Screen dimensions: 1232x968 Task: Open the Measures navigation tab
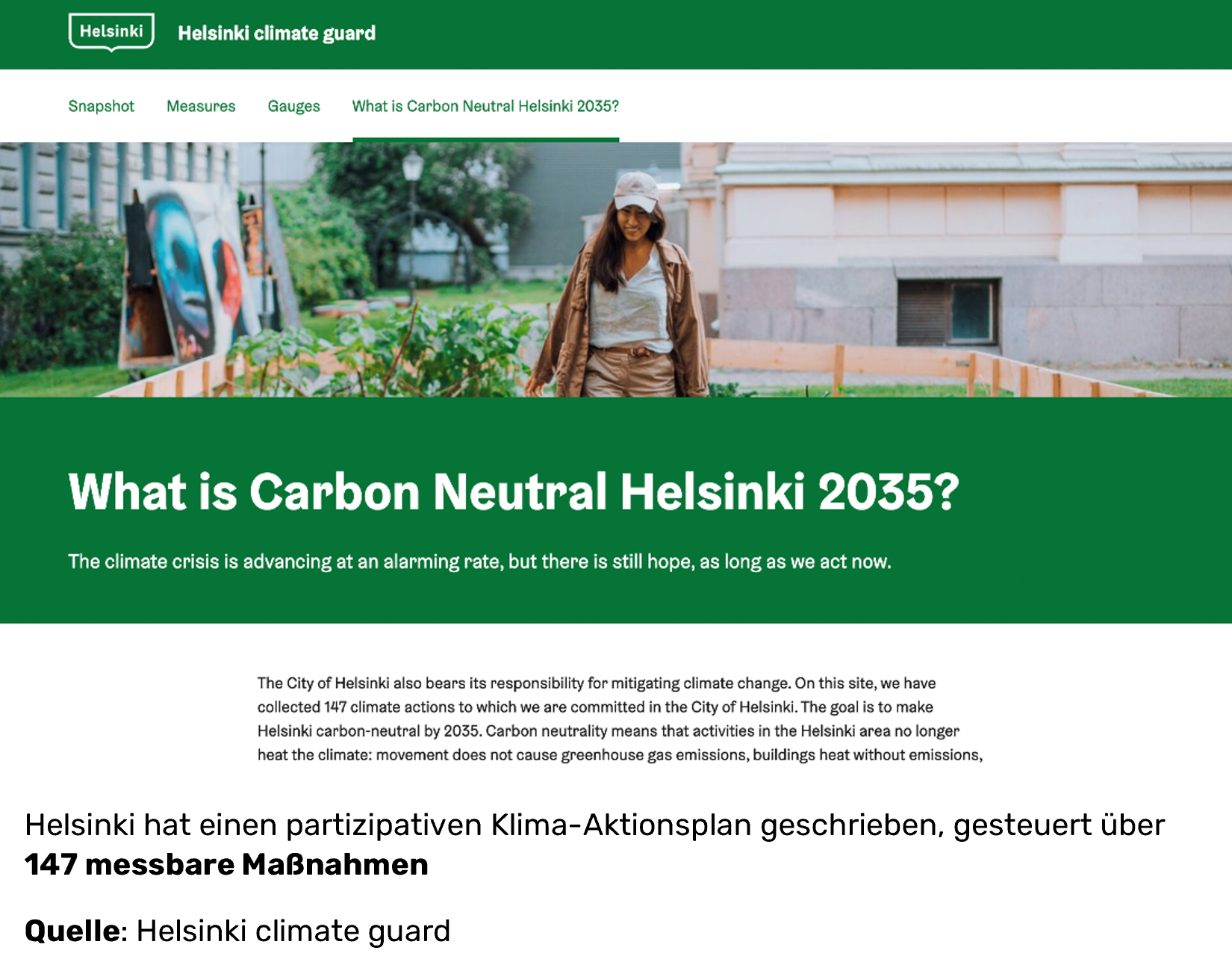(x=201, y=106)
